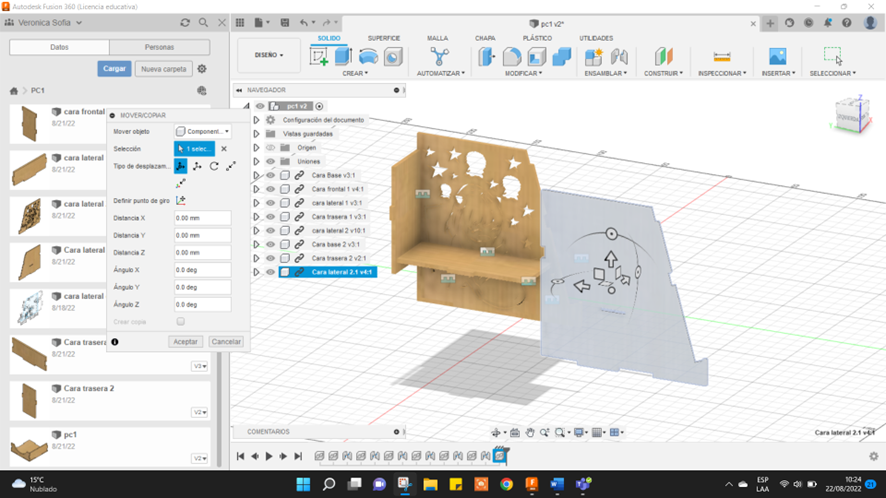886x498 pixels.
Task: Choose Free Move displacement type
Action: click(180, 166)
